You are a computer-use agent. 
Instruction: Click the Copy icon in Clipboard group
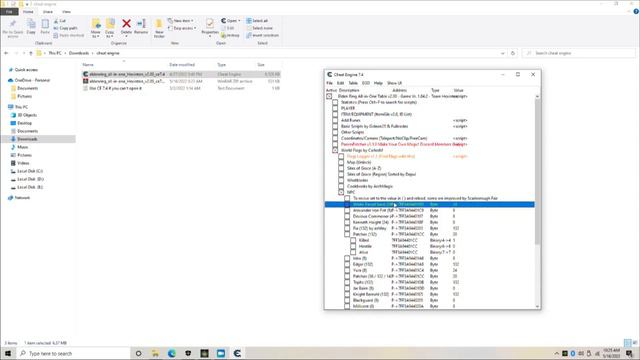[31, 24]
